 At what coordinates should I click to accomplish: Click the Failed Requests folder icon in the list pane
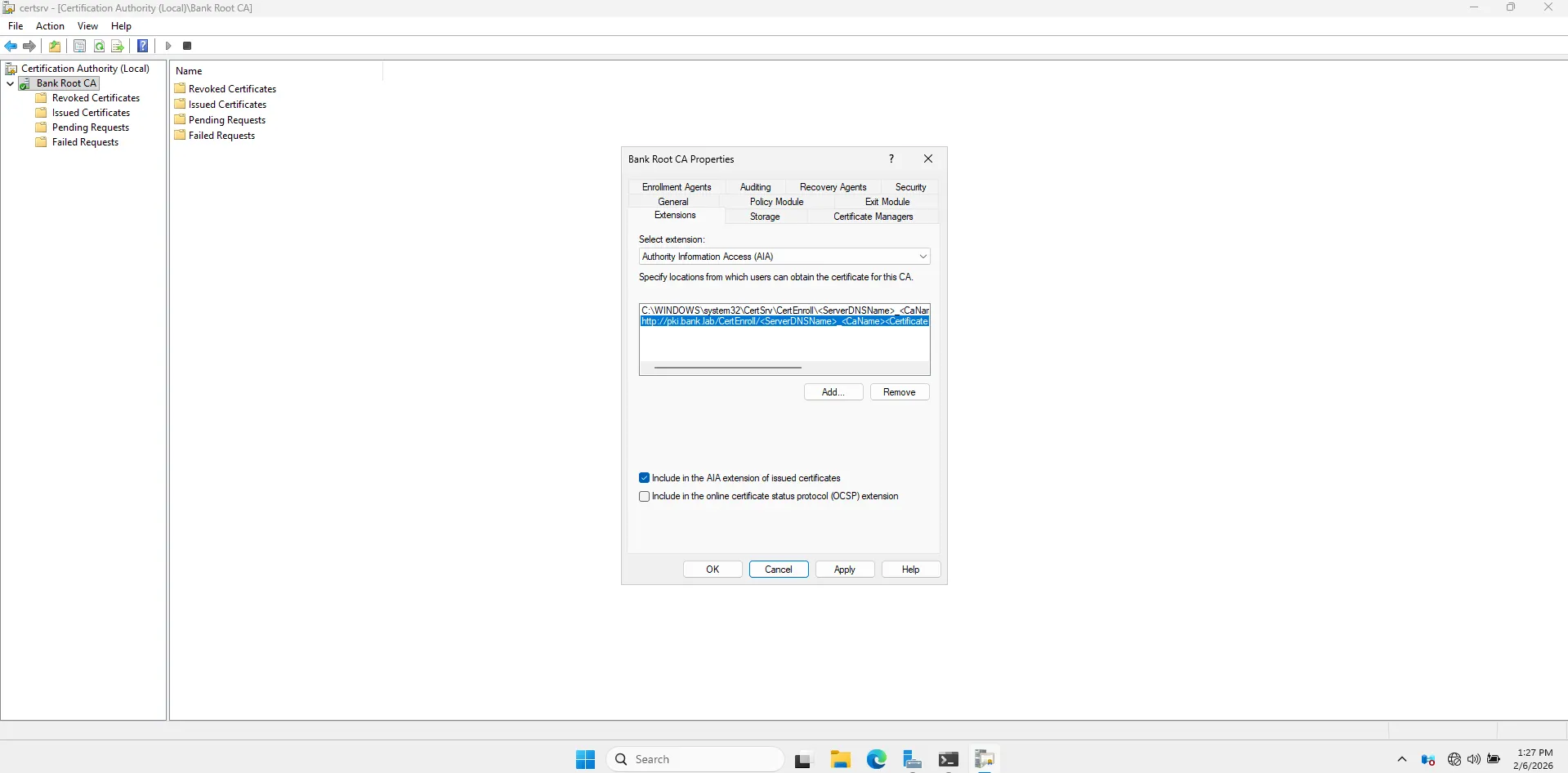(x=180, y=135)
